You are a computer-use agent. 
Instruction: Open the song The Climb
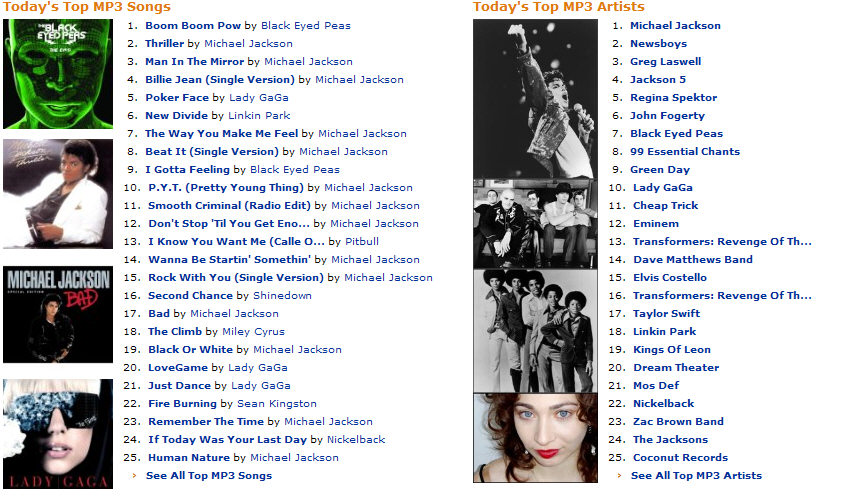(x=175, y=332)
